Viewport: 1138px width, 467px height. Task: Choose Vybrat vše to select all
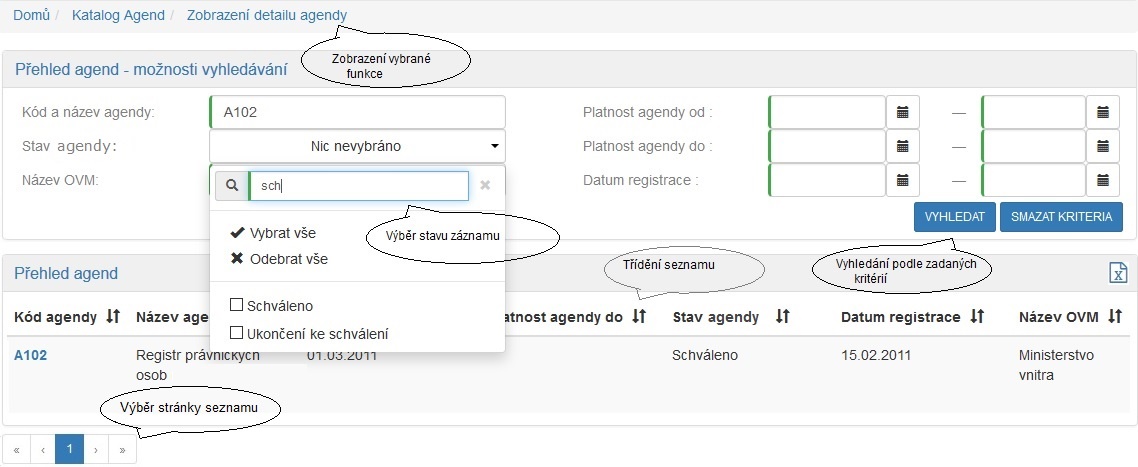point(273,233)
